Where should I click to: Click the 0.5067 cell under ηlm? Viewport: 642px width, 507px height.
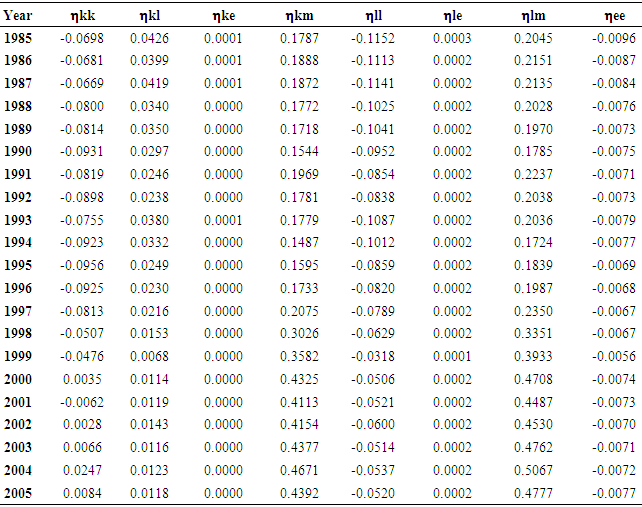[x=533, y=470]
